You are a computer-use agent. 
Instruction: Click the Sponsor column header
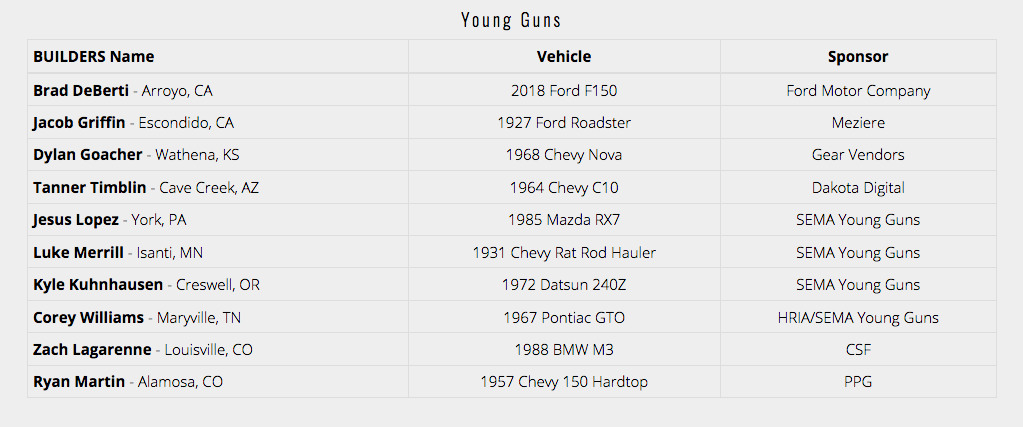coord(858,57)
